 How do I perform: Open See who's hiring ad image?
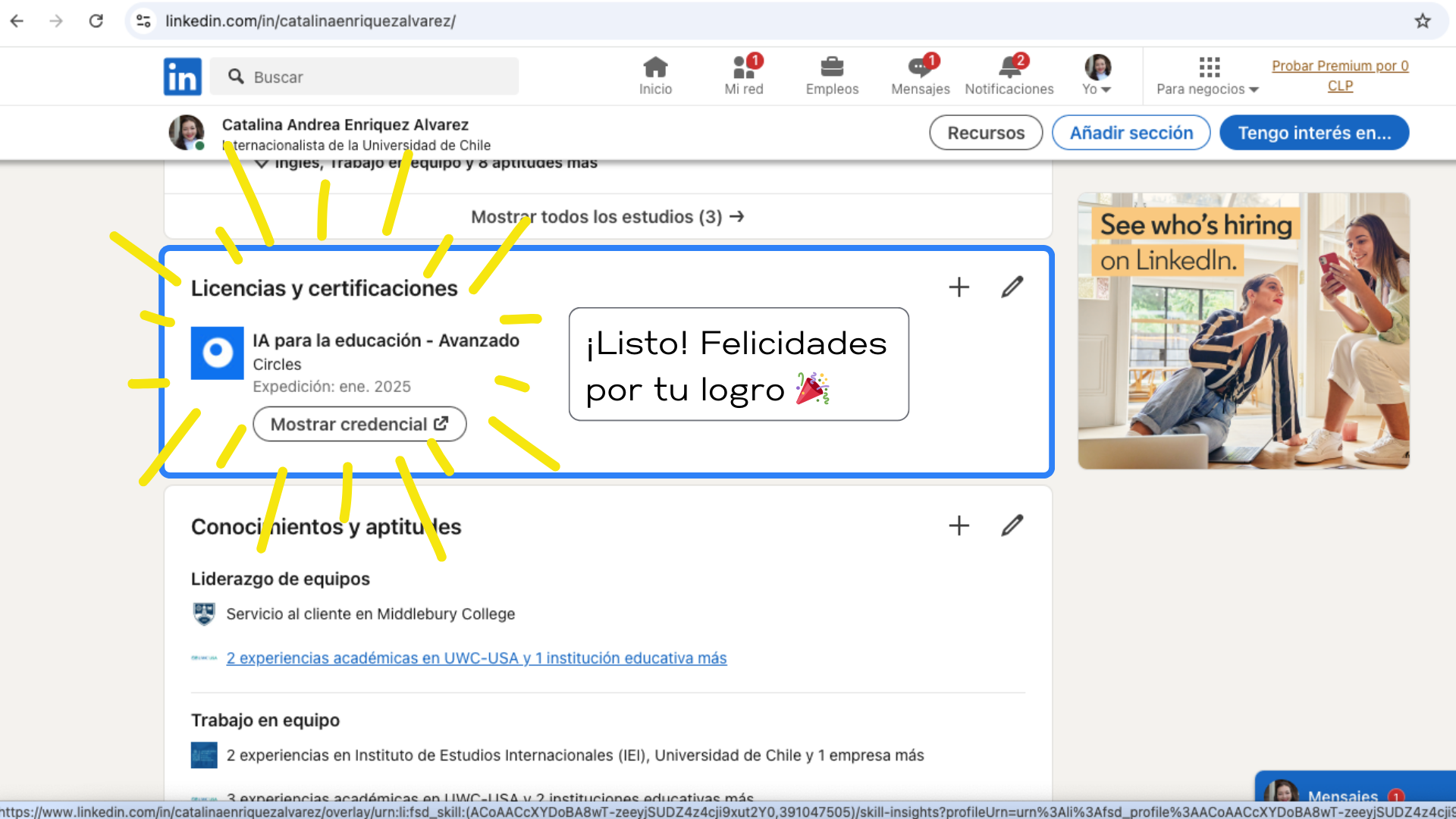click(1244, 331)
